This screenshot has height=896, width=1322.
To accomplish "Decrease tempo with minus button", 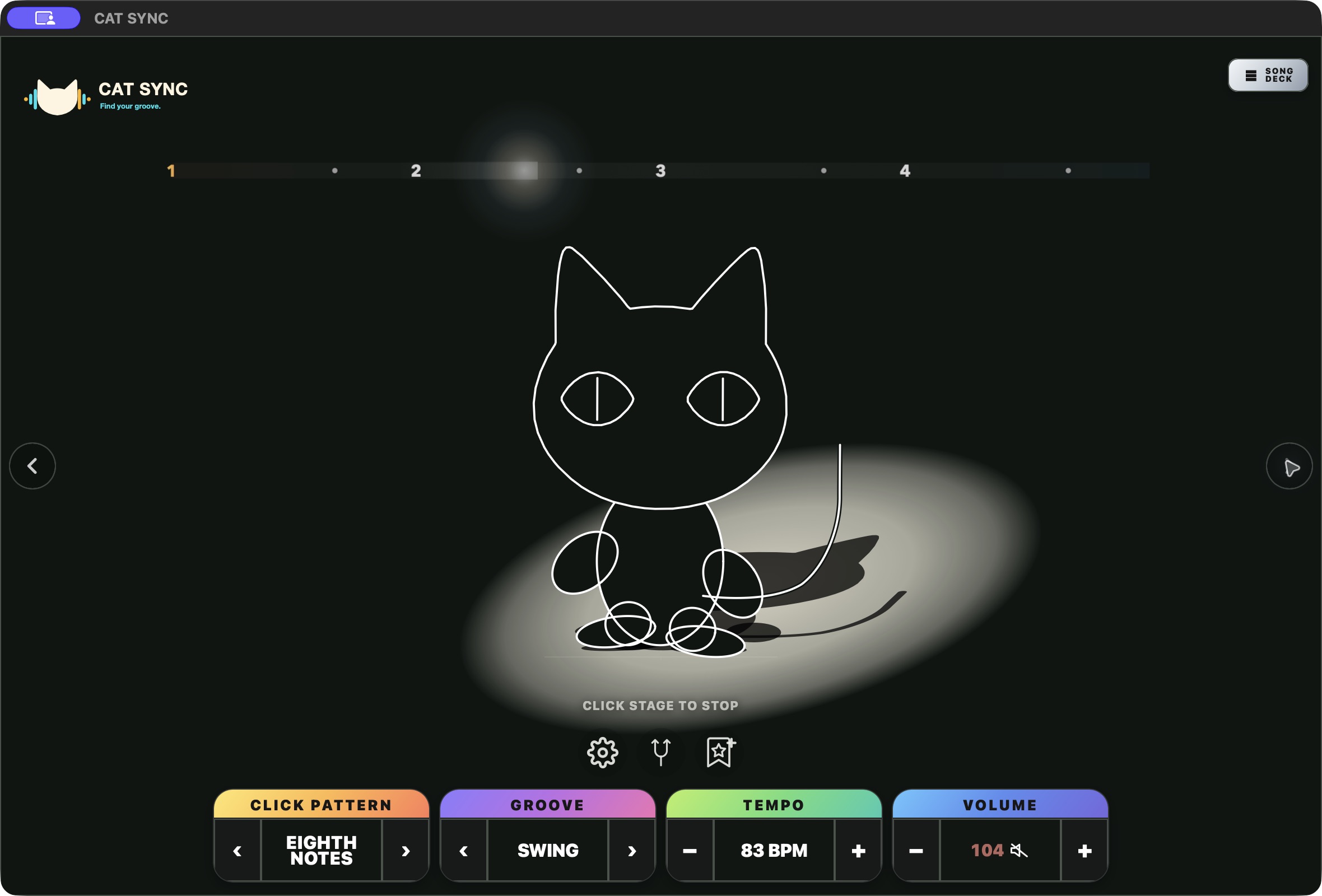I will click(x=690, y=851).
